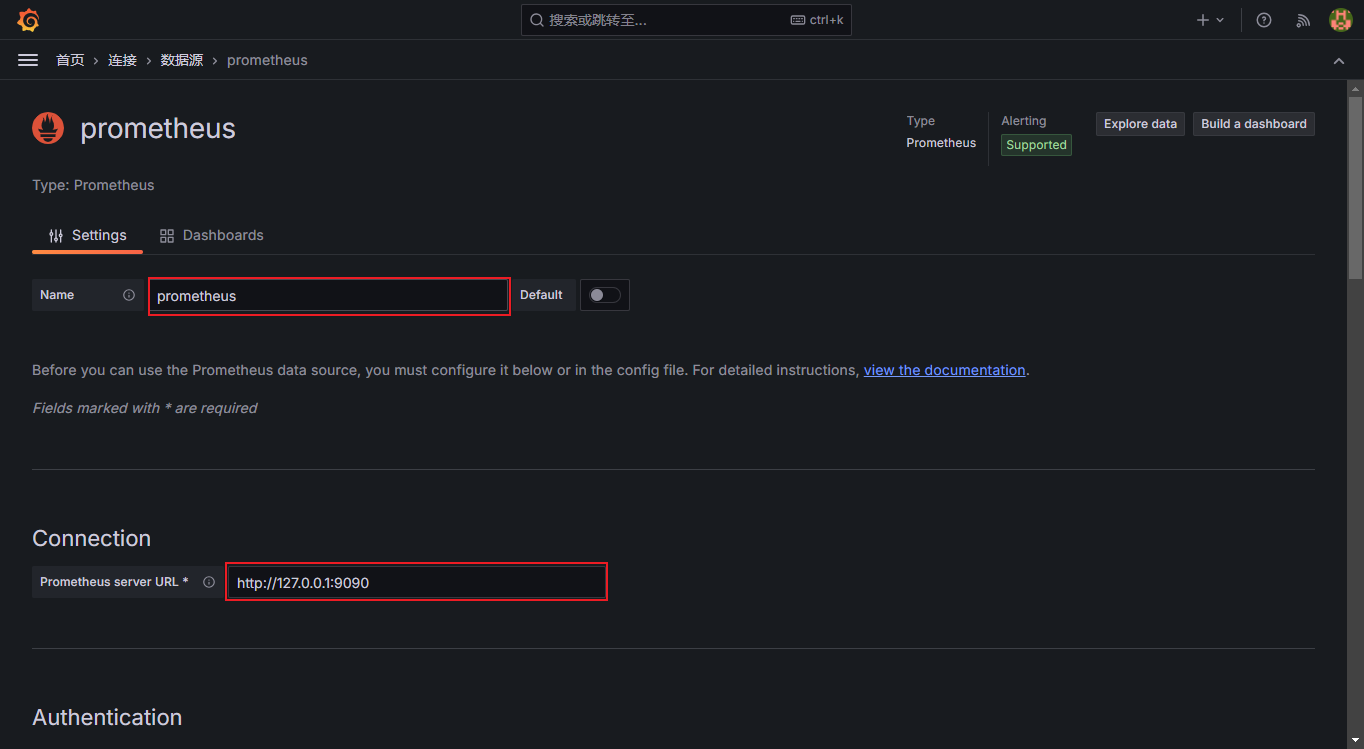Click the Type: Prometheus subtitle

(x=93, y=185)
